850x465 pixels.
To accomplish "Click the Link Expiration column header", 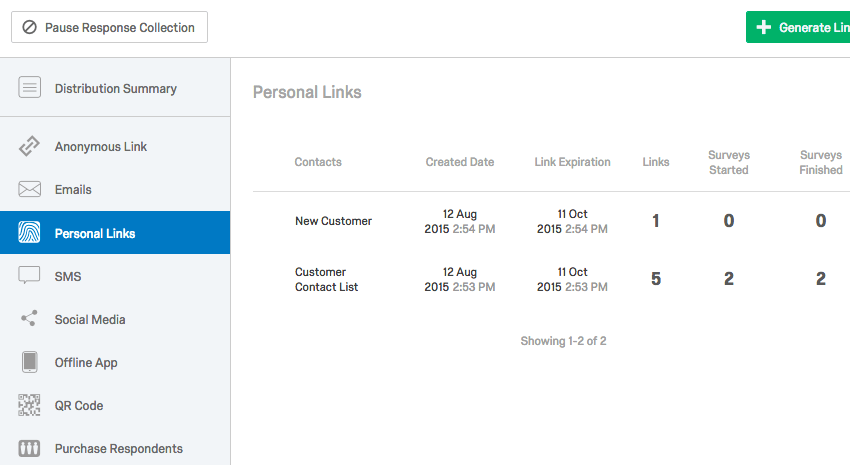I will pyautogui.click(x=572, y=162).
